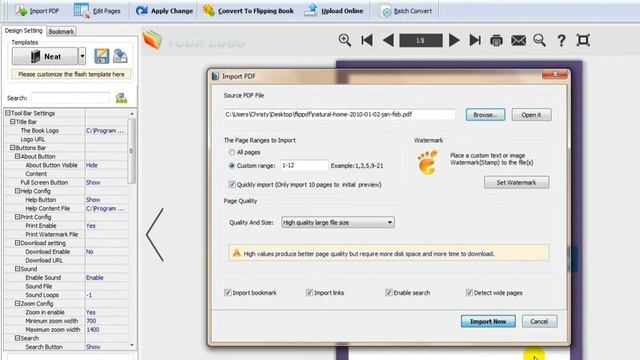Click the zoom in magnifier icon

pyautogui.click(x=345, y=40)
